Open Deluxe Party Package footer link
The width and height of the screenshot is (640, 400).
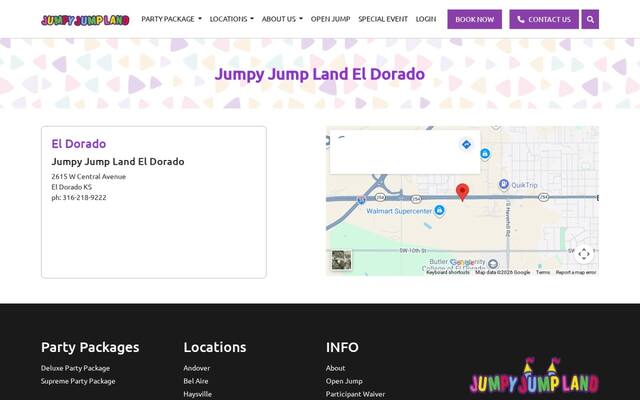(75, 368)
